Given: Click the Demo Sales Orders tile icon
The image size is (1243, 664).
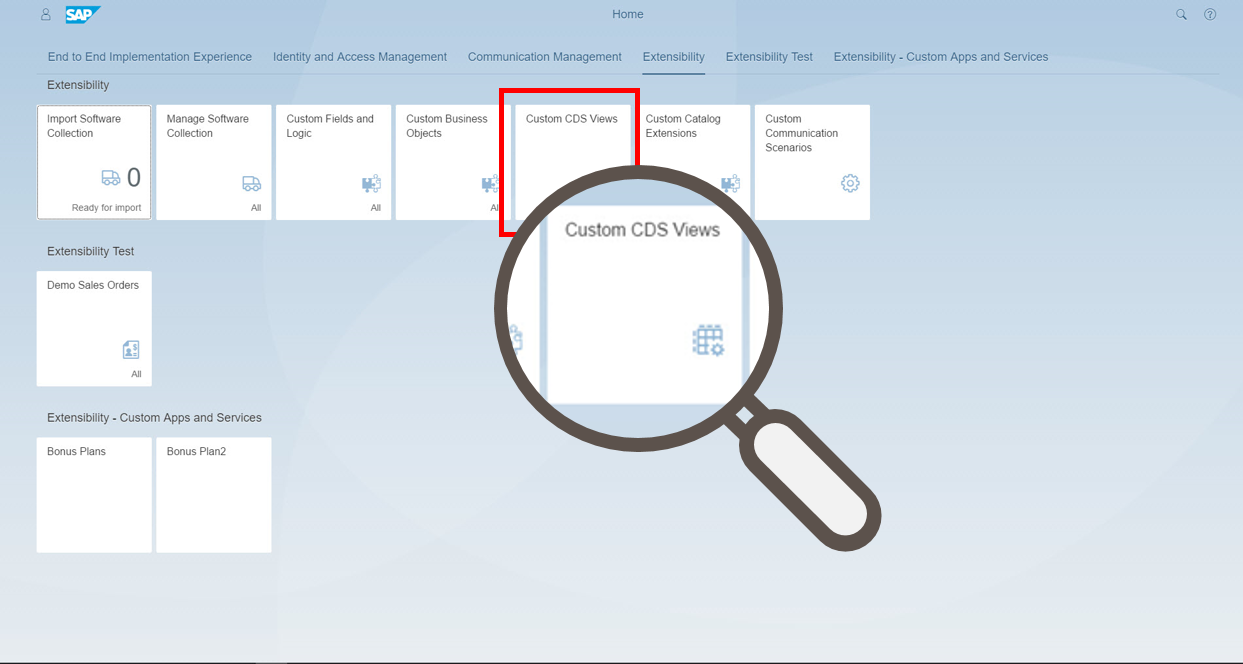Looking at the screenshot, I should [x=131, y=350].
